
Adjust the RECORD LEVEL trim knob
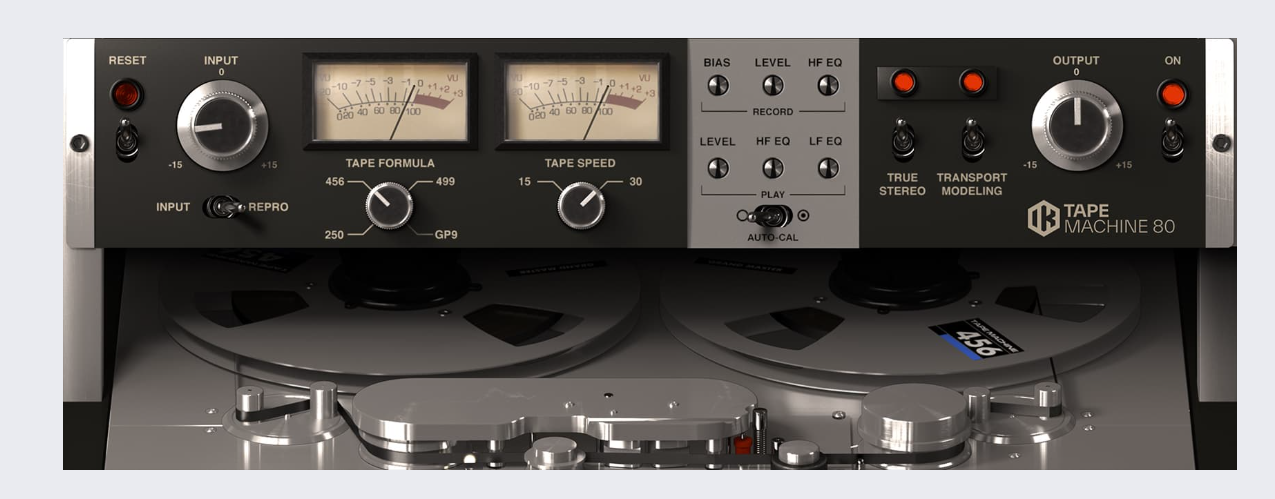pos(772,85)
